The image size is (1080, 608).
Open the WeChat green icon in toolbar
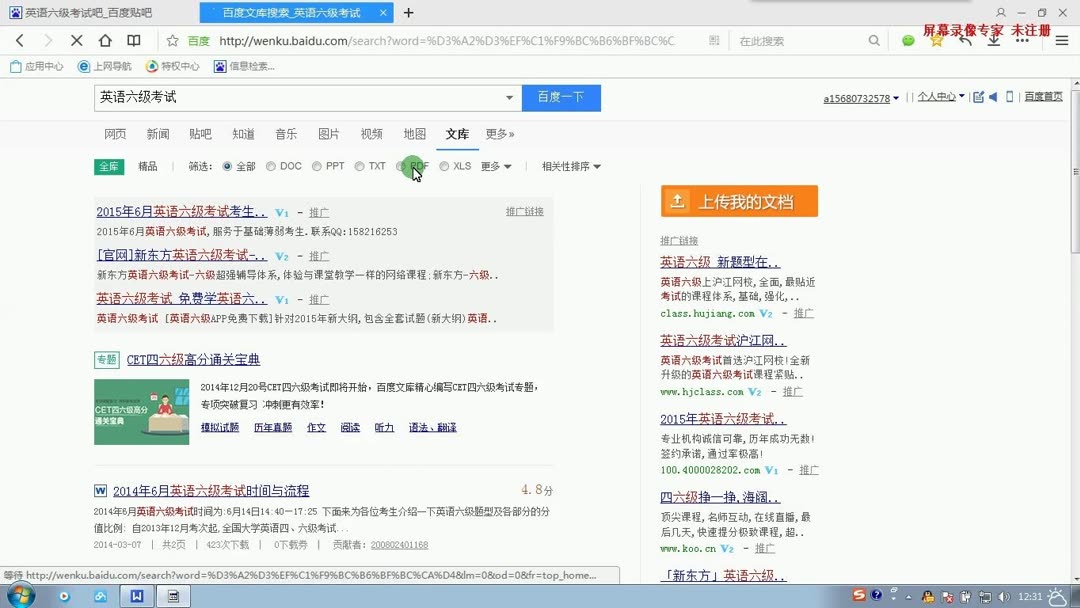click(x=908, y=41)
